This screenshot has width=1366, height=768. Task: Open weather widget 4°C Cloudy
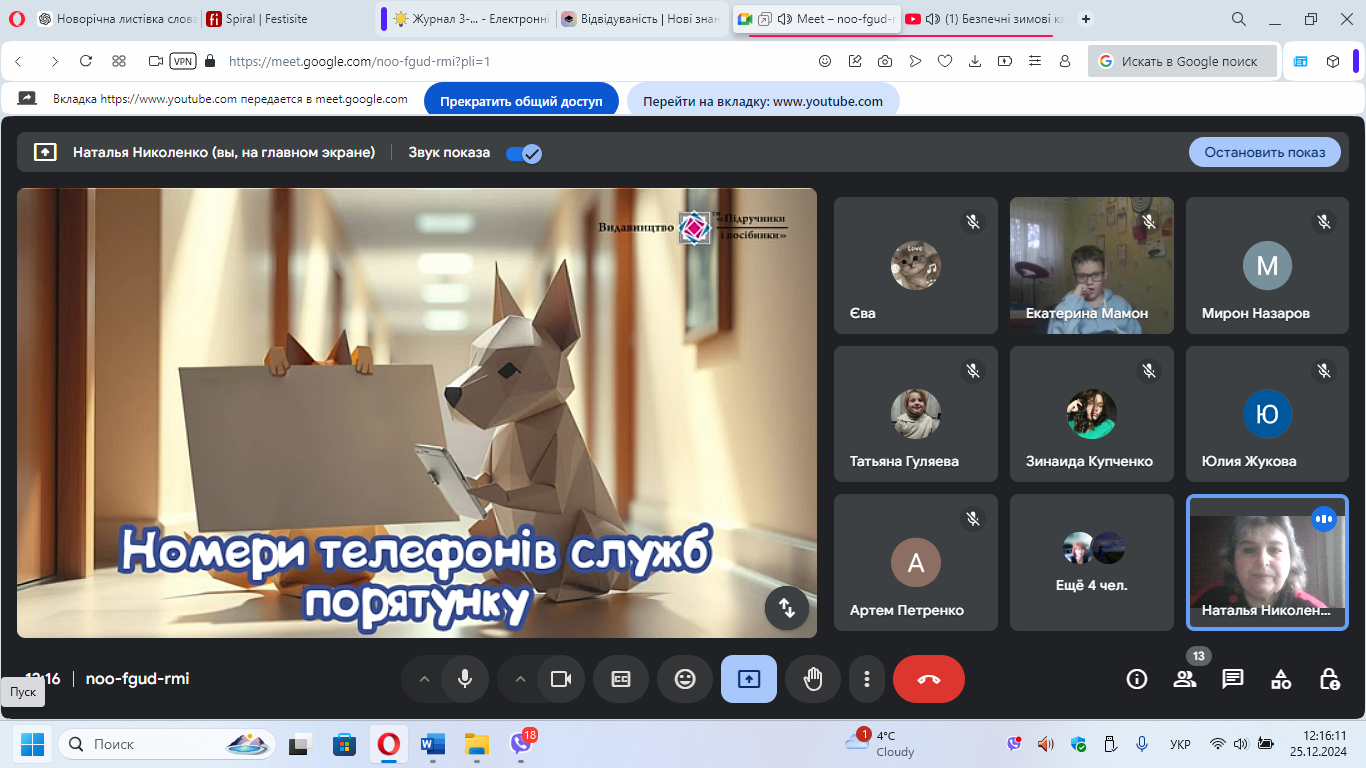click(x=880, y=744)
